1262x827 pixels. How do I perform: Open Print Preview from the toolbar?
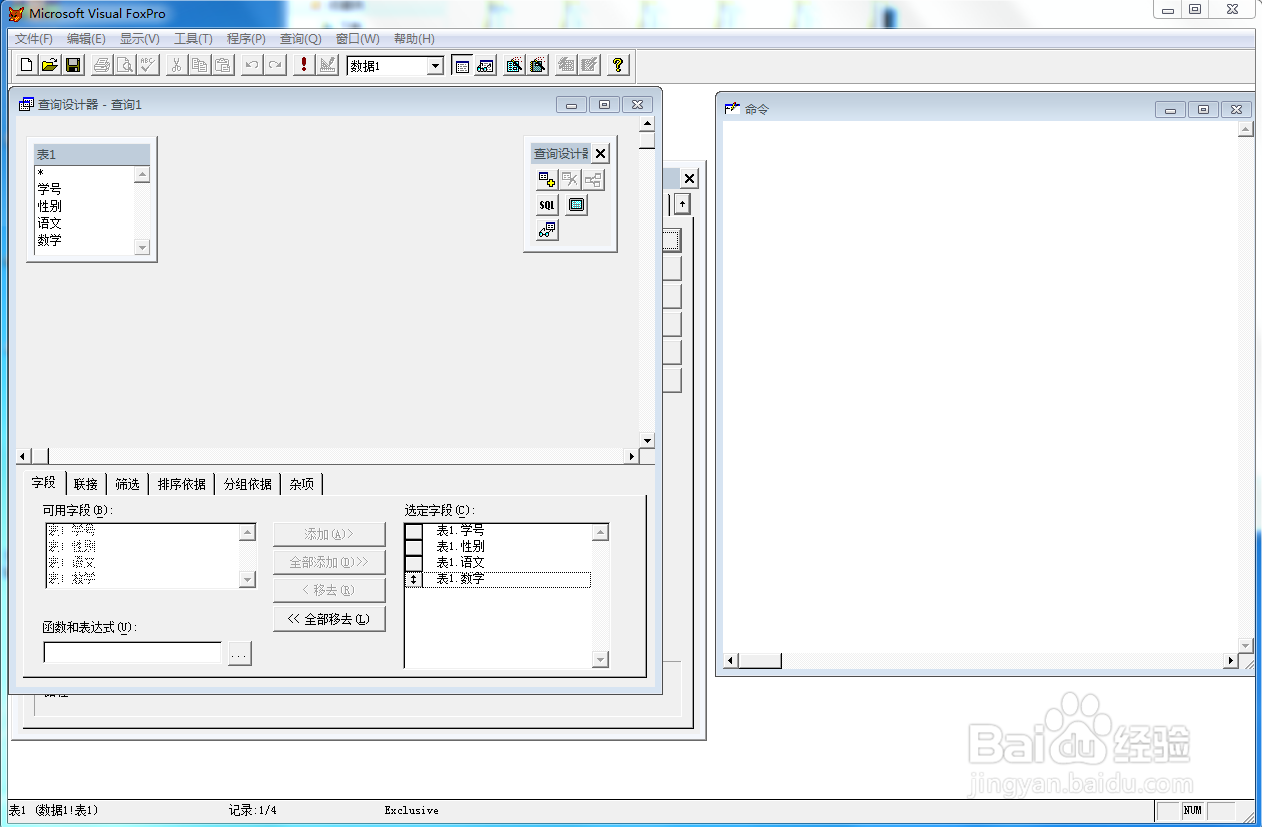(x=125, y=65)
